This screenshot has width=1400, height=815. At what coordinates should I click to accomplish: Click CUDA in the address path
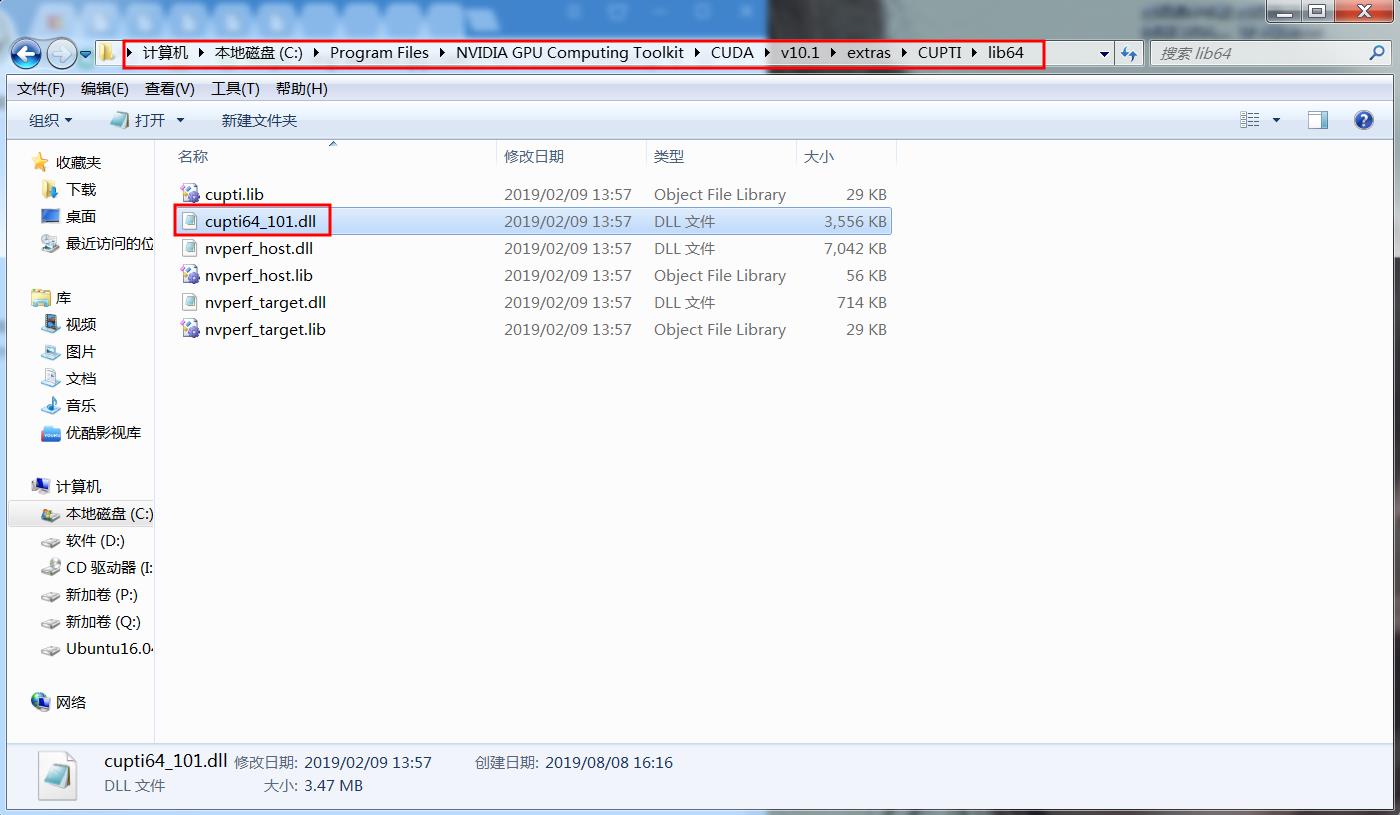pyautogui.click(x=732, y=53)
